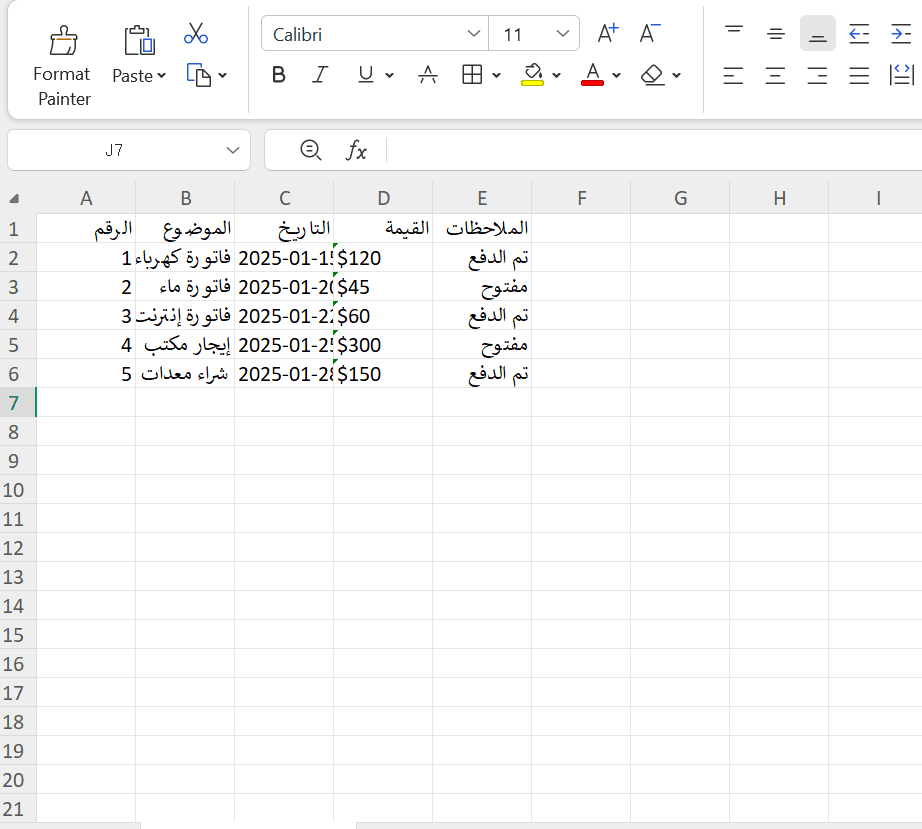Click the Cut scissors icon
The height and width of the screenshot is (829, 922).
coord(196,34)
